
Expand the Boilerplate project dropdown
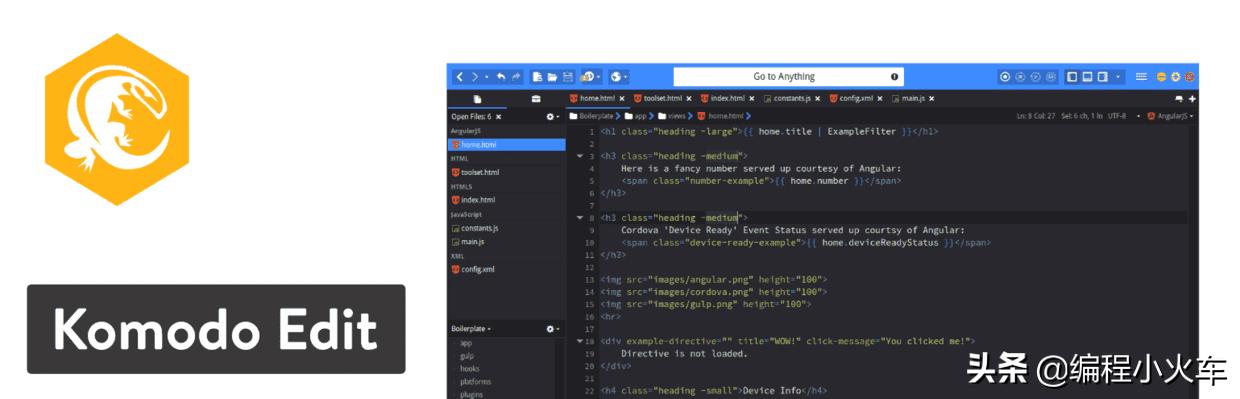pos(470,328)
